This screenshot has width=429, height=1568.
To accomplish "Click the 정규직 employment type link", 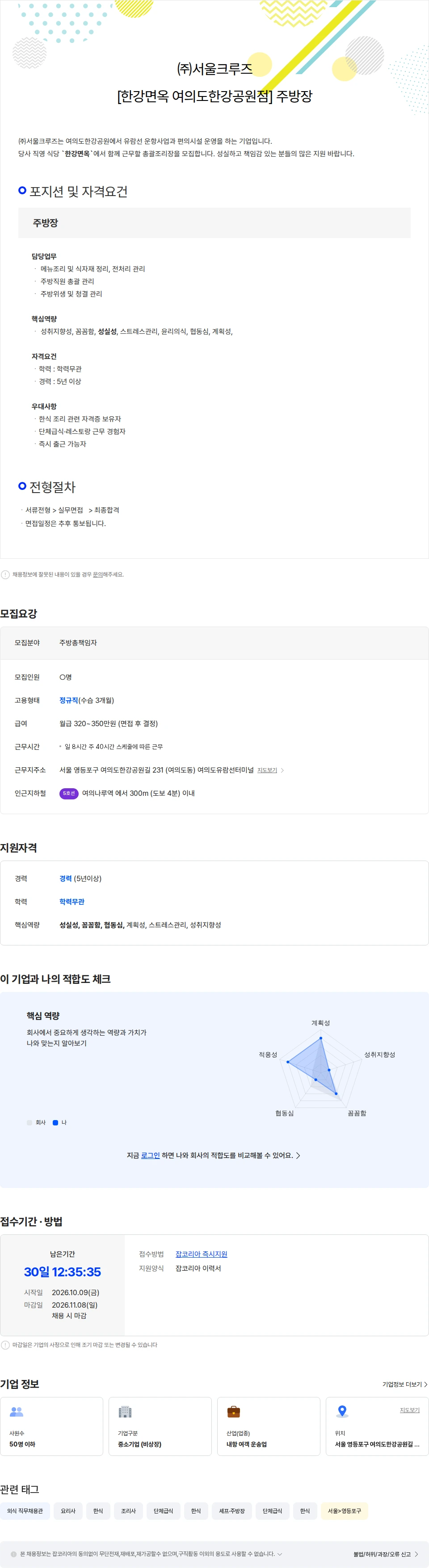I will [x=69, y=701].
